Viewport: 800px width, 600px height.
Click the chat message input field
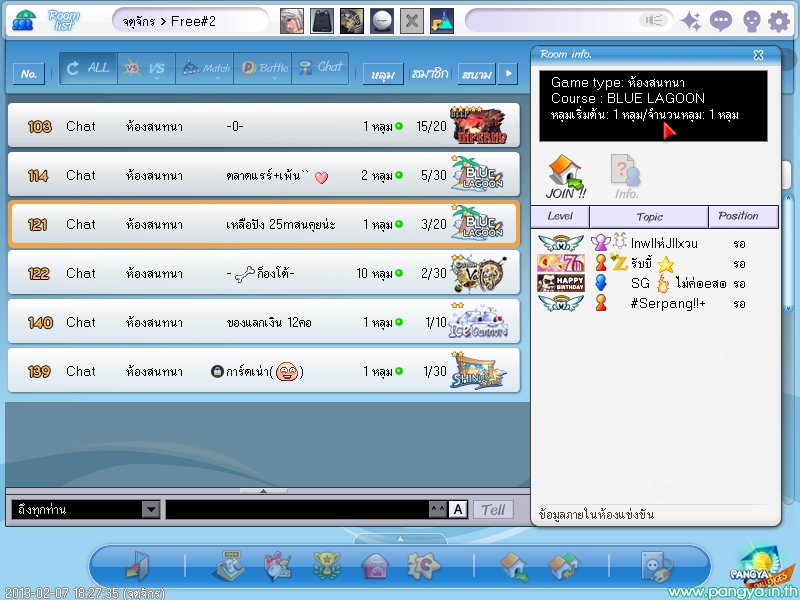pyautogui.click(x=297, y=509)
